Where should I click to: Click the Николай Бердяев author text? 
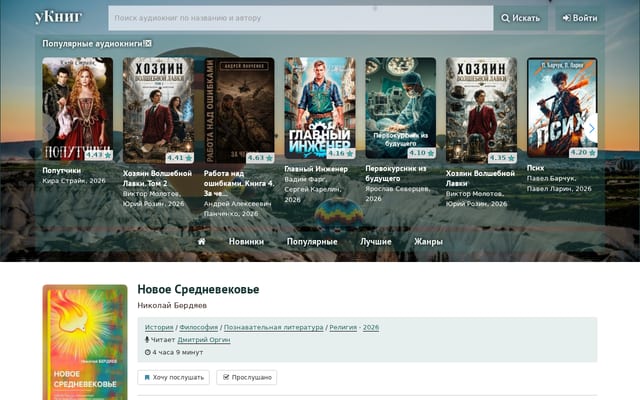click(x=172, y=305)
